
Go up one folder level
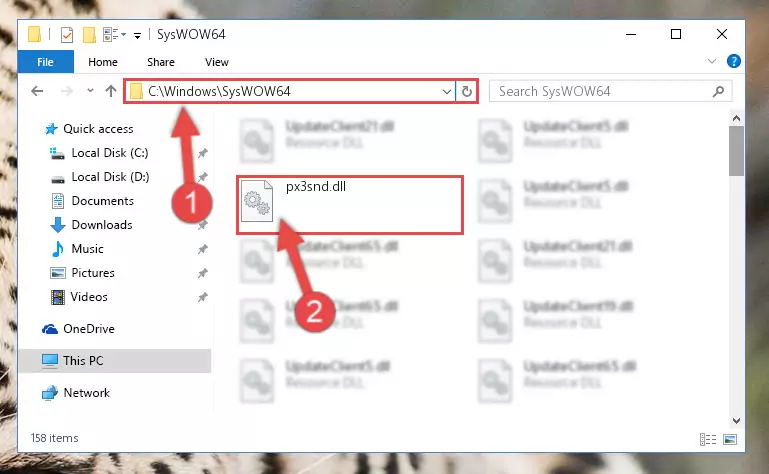click(111, 91)
